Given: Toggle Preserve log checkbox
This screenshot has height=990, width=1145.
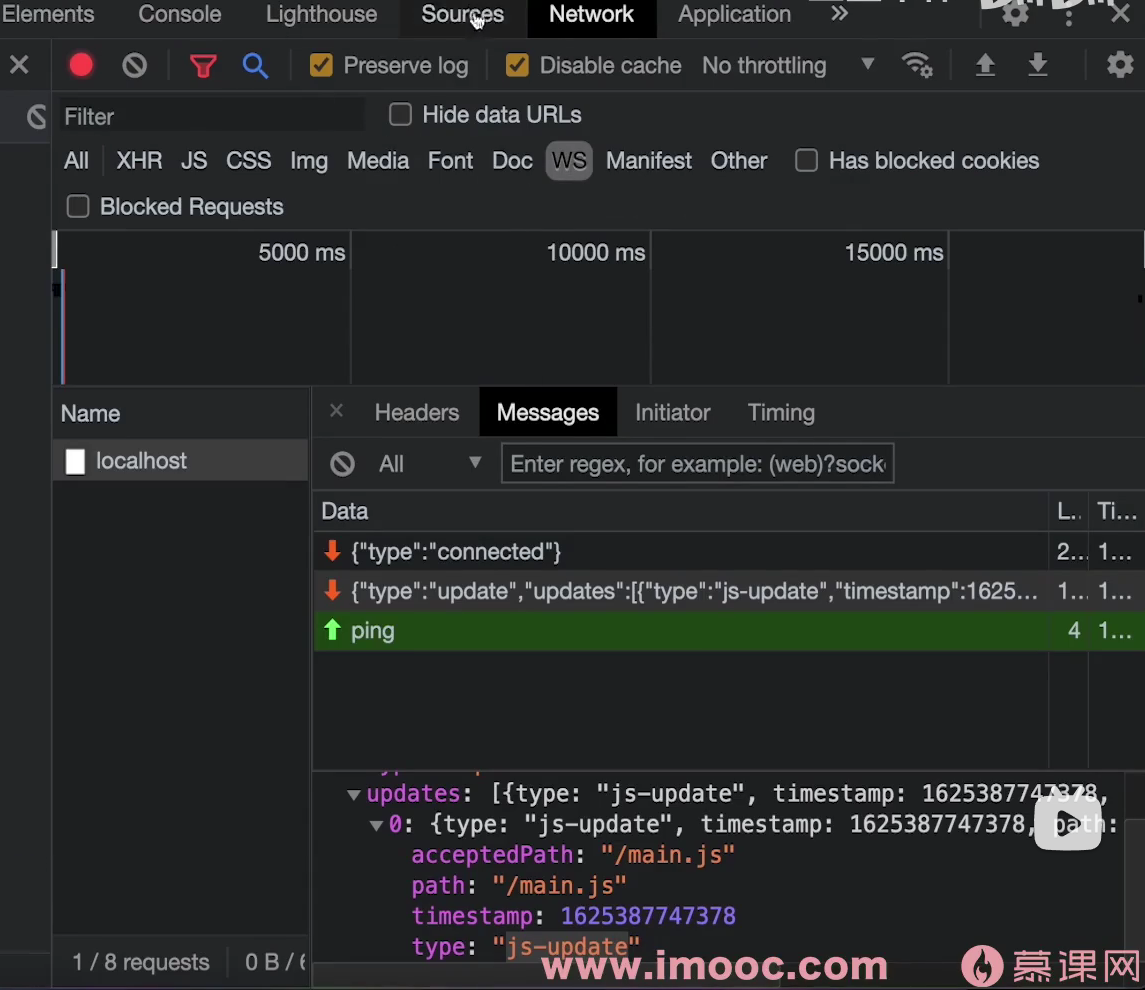Looking at the screenshot, I should click(321, 65).
